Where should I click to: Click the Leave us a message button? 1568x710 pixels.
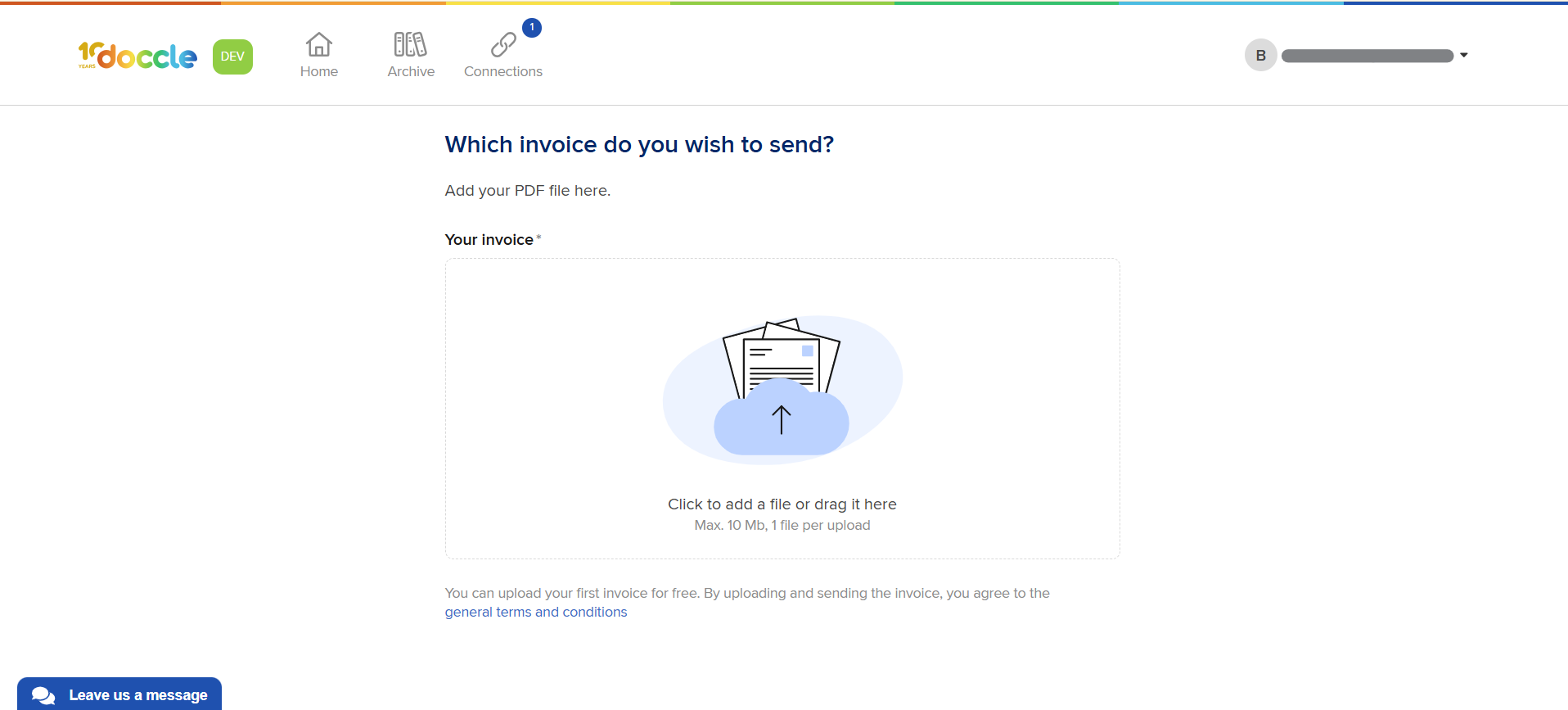coord(119,694)
